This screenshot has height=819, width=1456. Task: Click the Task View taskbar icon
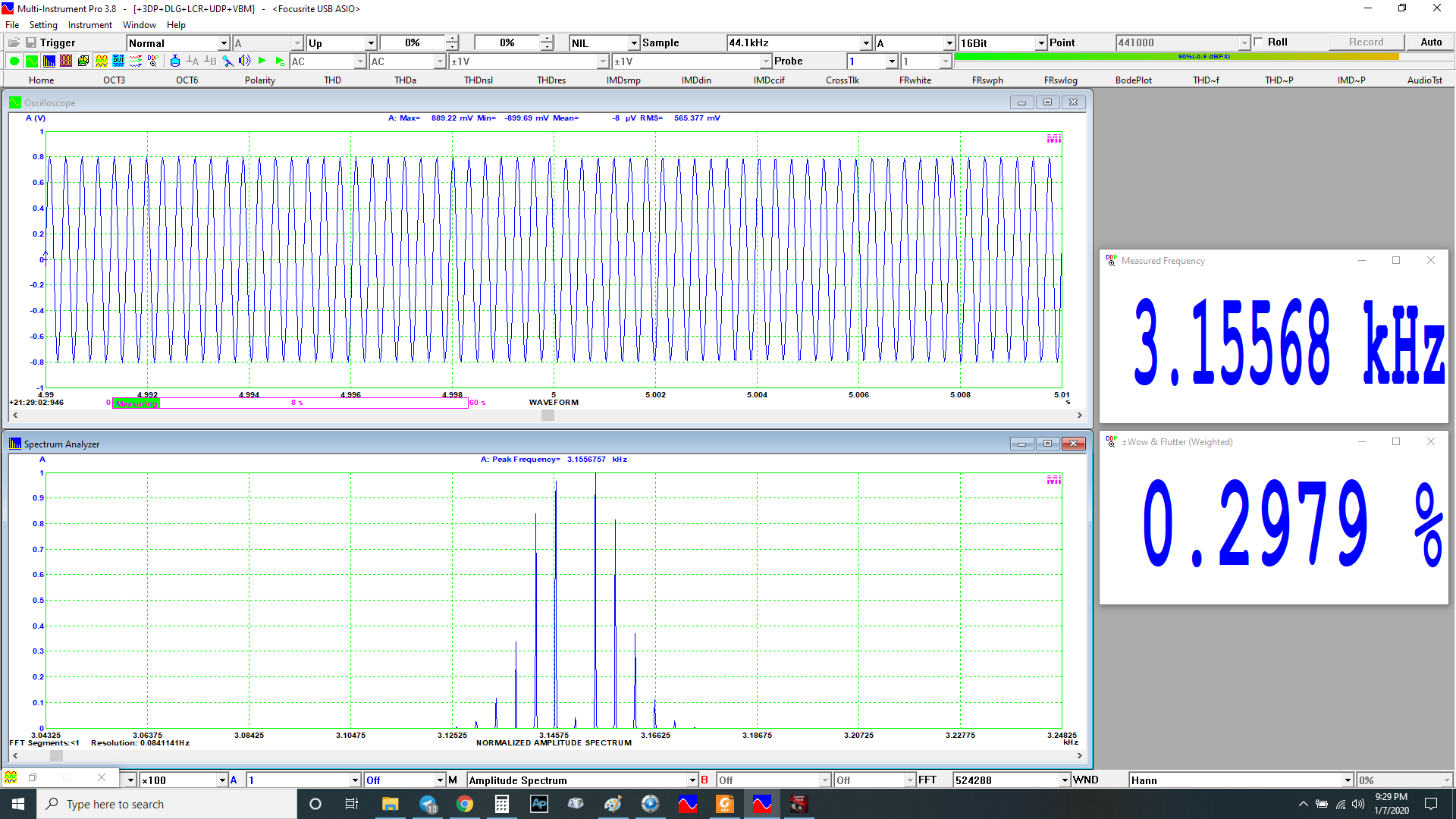(352, 804)
